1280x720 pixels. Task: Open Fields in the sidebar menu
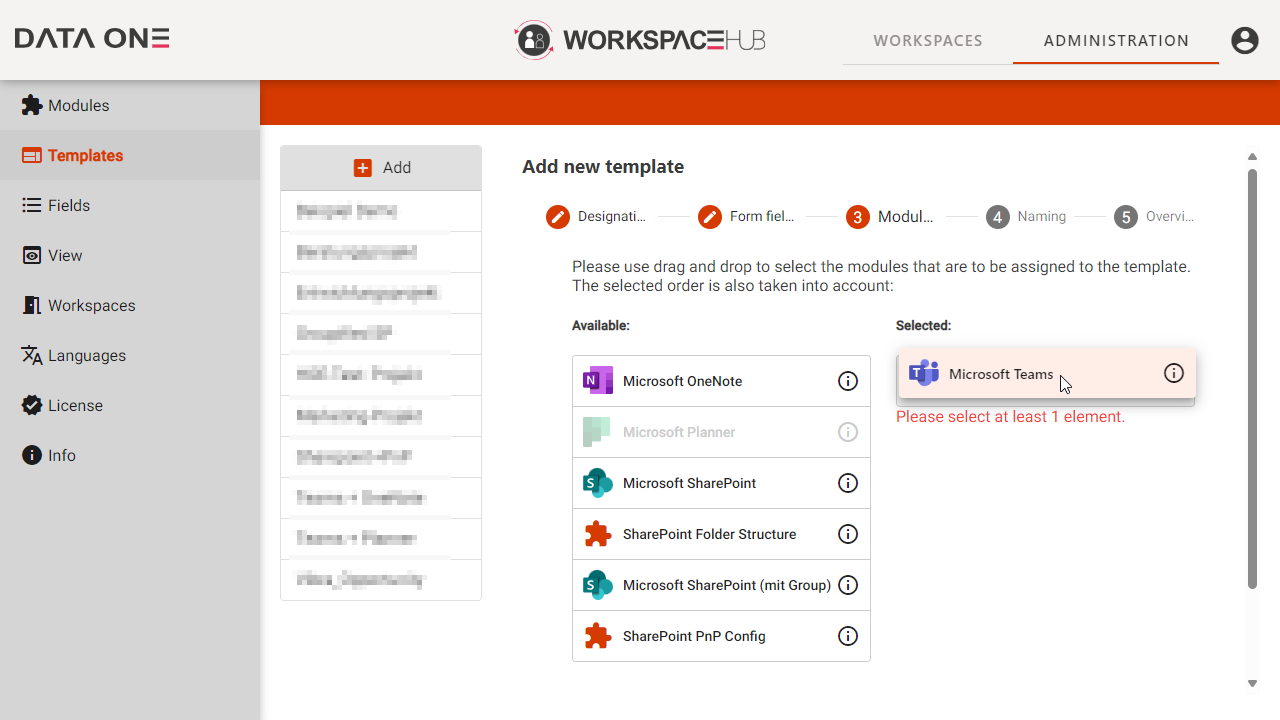pyautogui.click(x=130, y=205)
